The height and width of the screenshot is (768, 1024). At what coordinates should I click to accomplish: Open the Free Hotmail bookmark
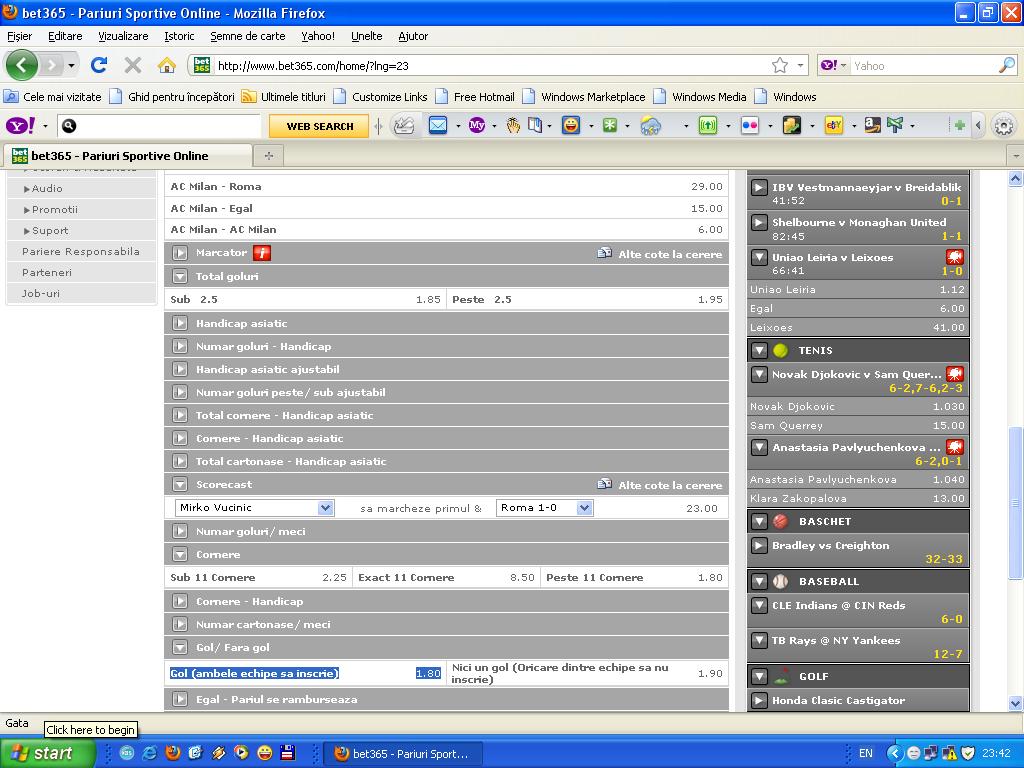476,97
